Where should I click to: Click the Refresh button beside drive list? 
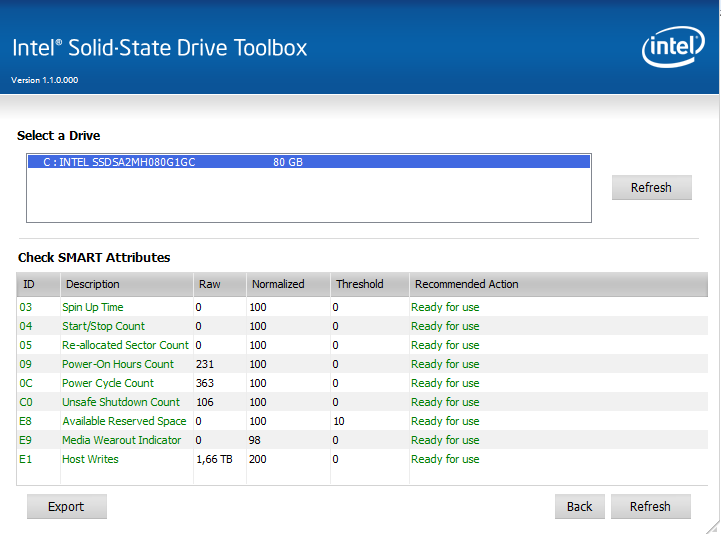[652, 187]
